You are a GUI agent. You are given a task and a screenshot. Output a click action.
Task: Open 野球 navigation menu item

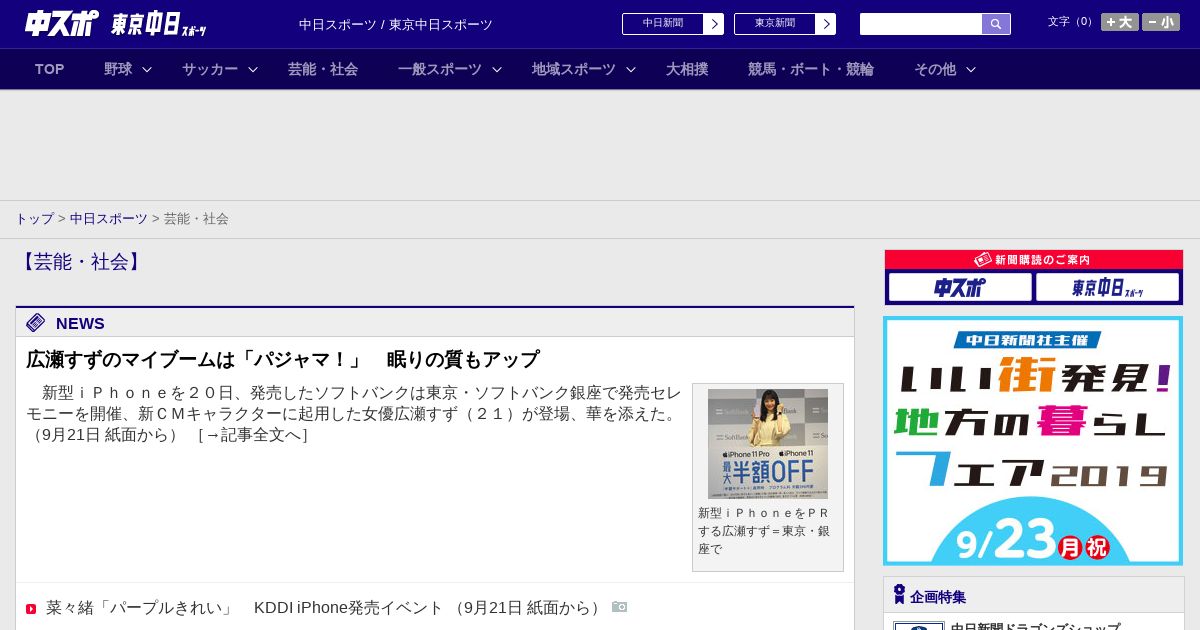pyautogui.click(x=118, y=69)
